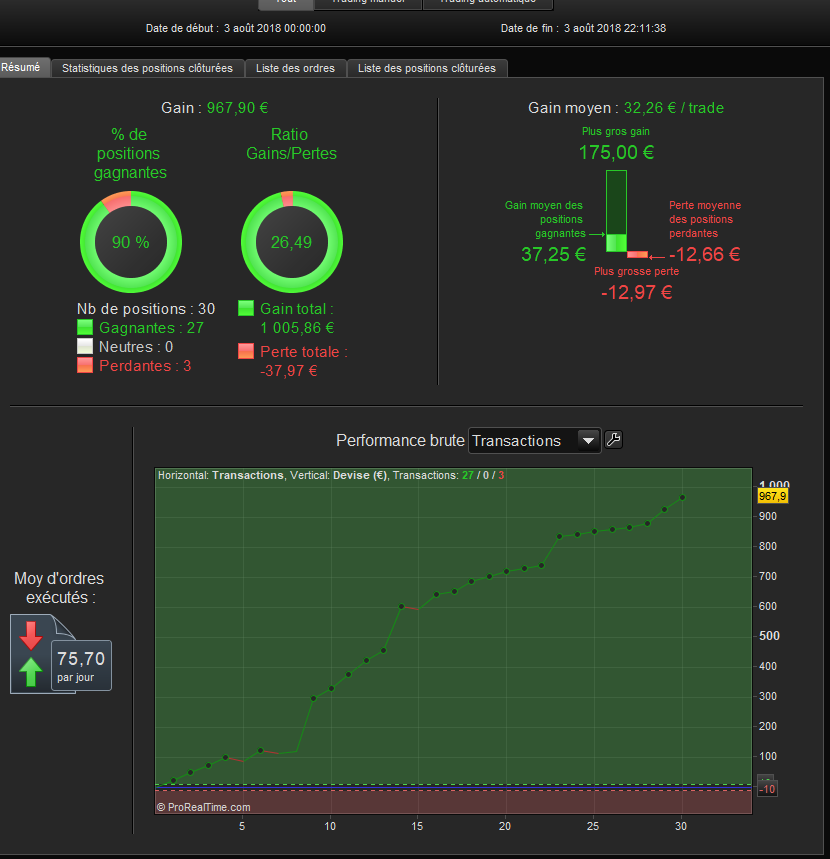Open the Liste des ordres tab

click(x=295, y=68)
